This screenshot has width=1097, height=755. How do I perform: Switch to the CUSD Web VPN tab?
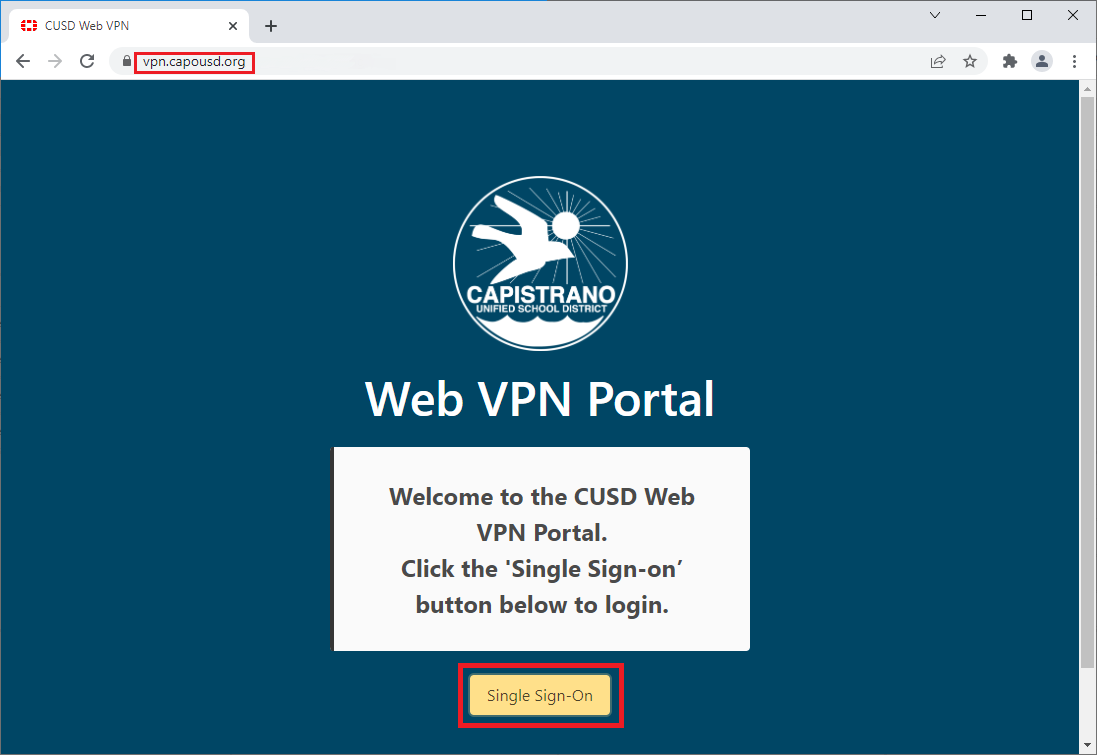click(129, 26)
